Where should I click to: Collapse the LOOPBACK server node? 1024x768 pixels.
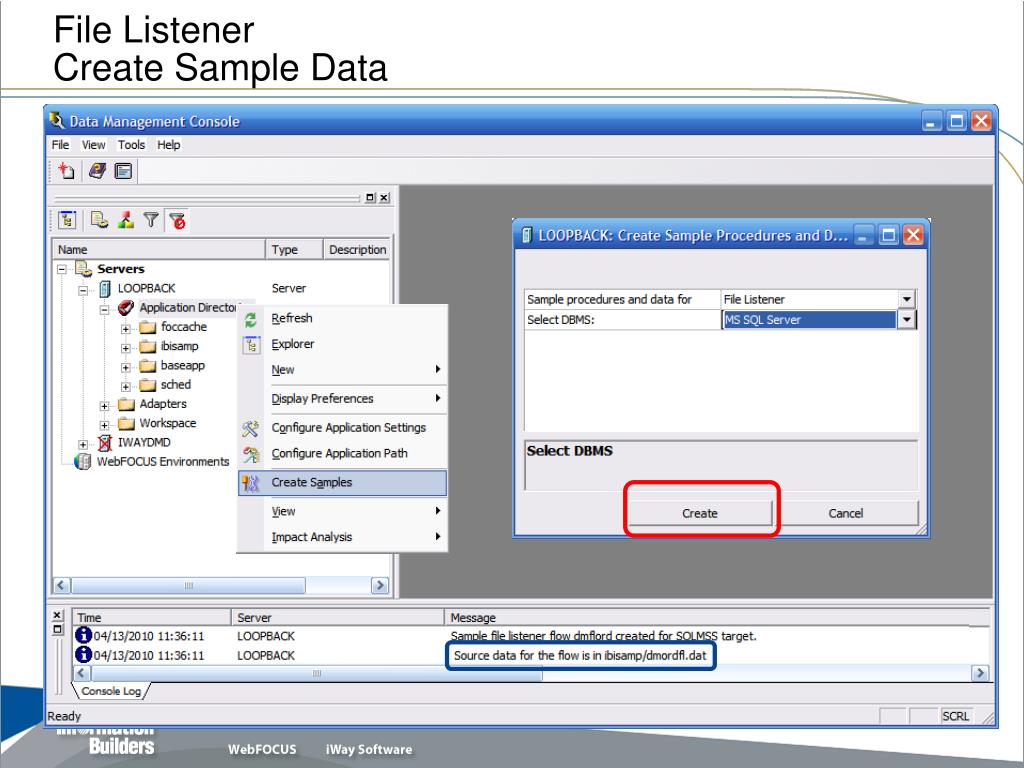[x=84, y=291]
